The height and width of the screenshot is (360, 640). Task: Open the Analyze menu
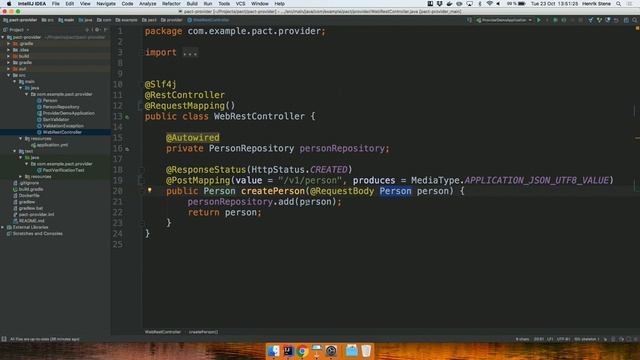click(x=148, y=4)
